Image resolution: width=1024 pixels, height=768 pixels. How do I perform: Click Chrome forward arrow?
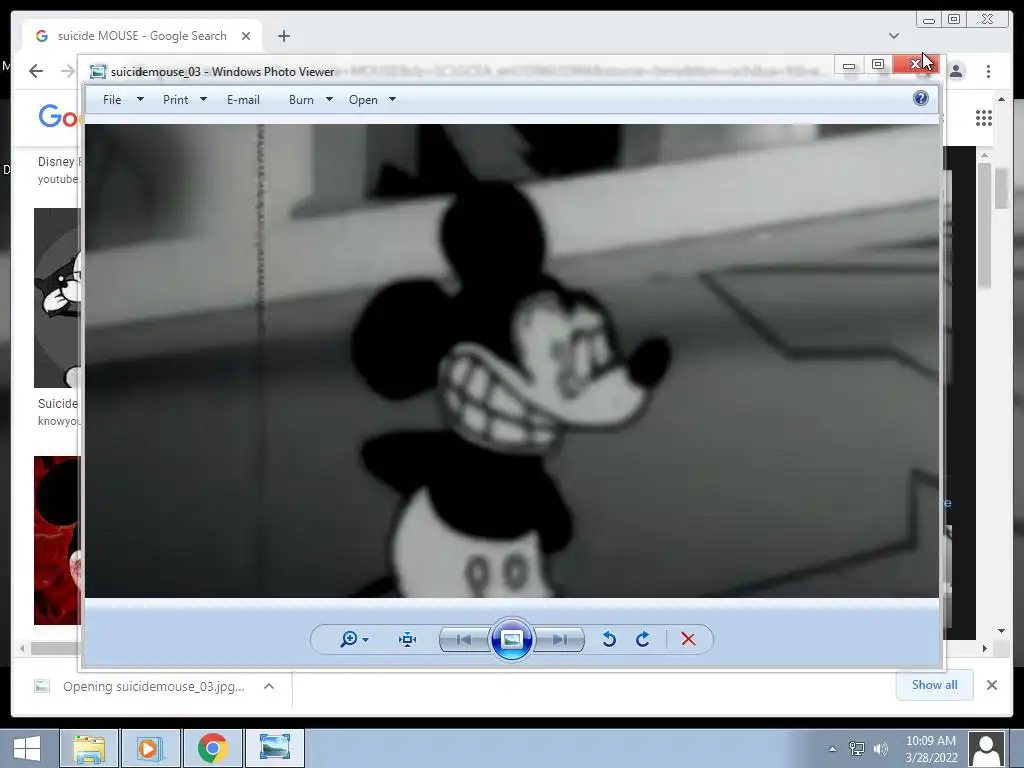click(x=67, y=71)
